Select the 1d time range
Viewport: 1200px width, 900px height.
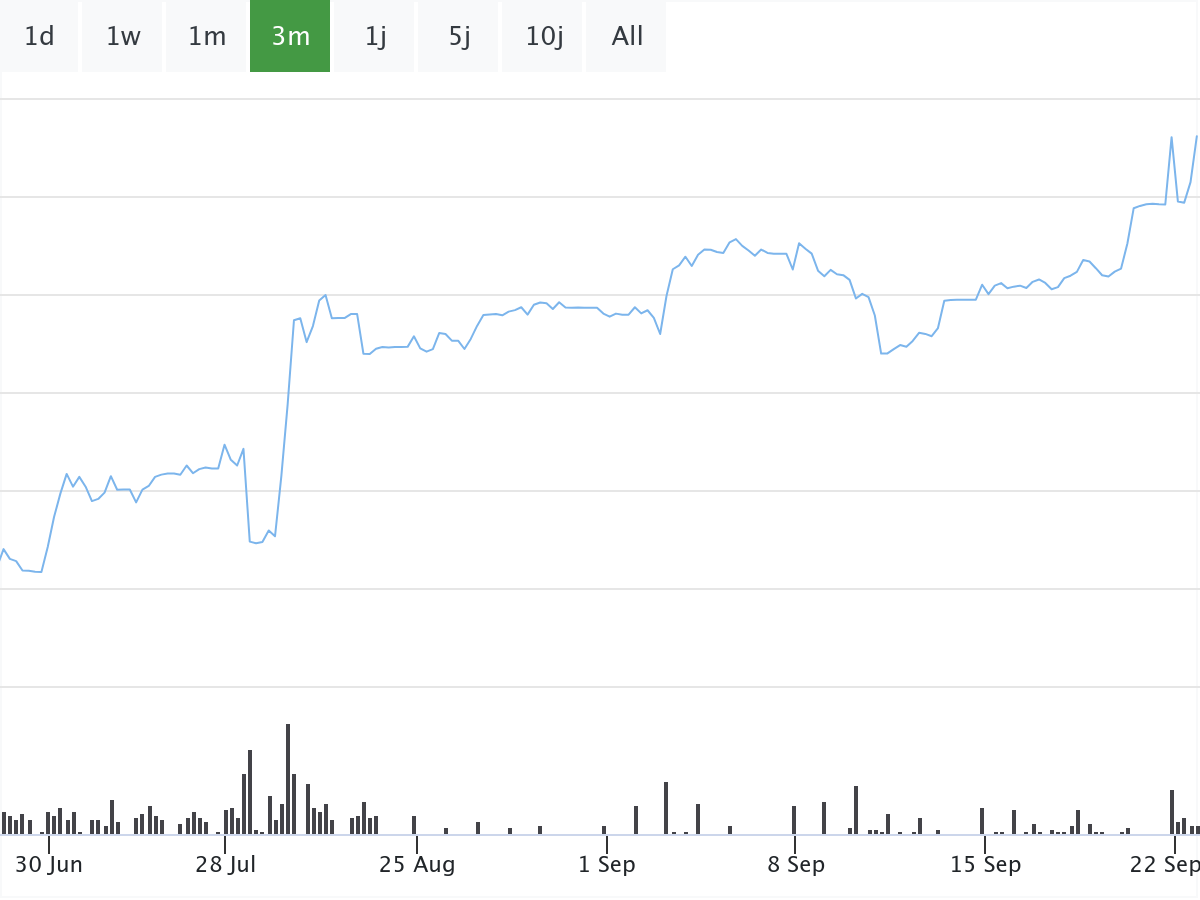point(39,37)
